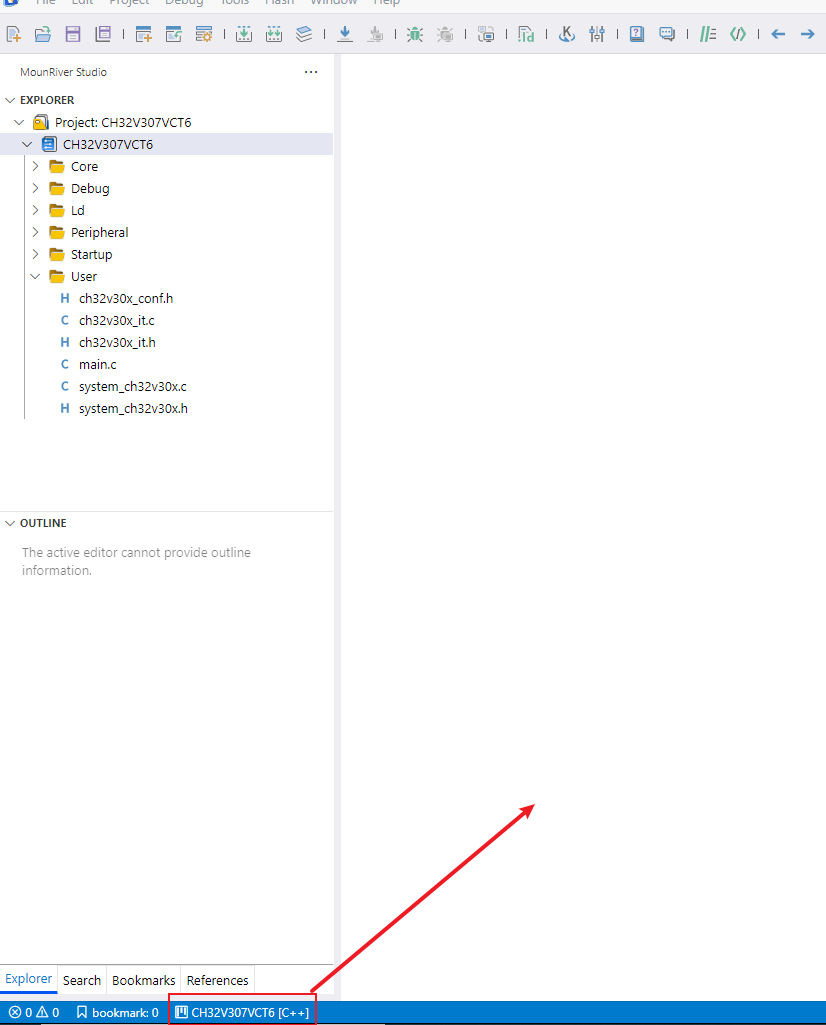Switch to the Search tab
Screen dimensions: 826x1025
click(82, 981)
